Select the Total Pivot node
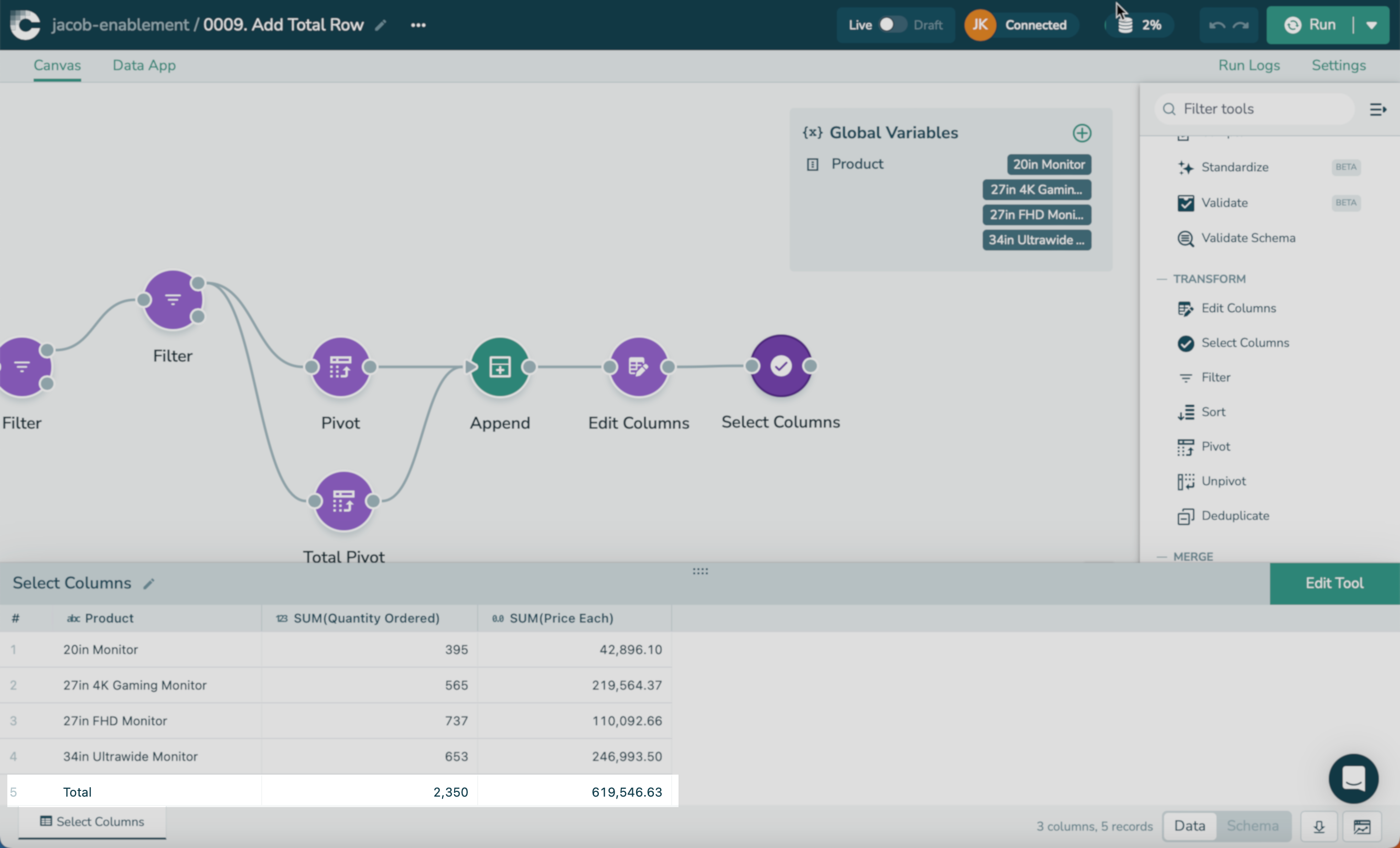This screenshot has width=1400, height=848. (343, 501)
